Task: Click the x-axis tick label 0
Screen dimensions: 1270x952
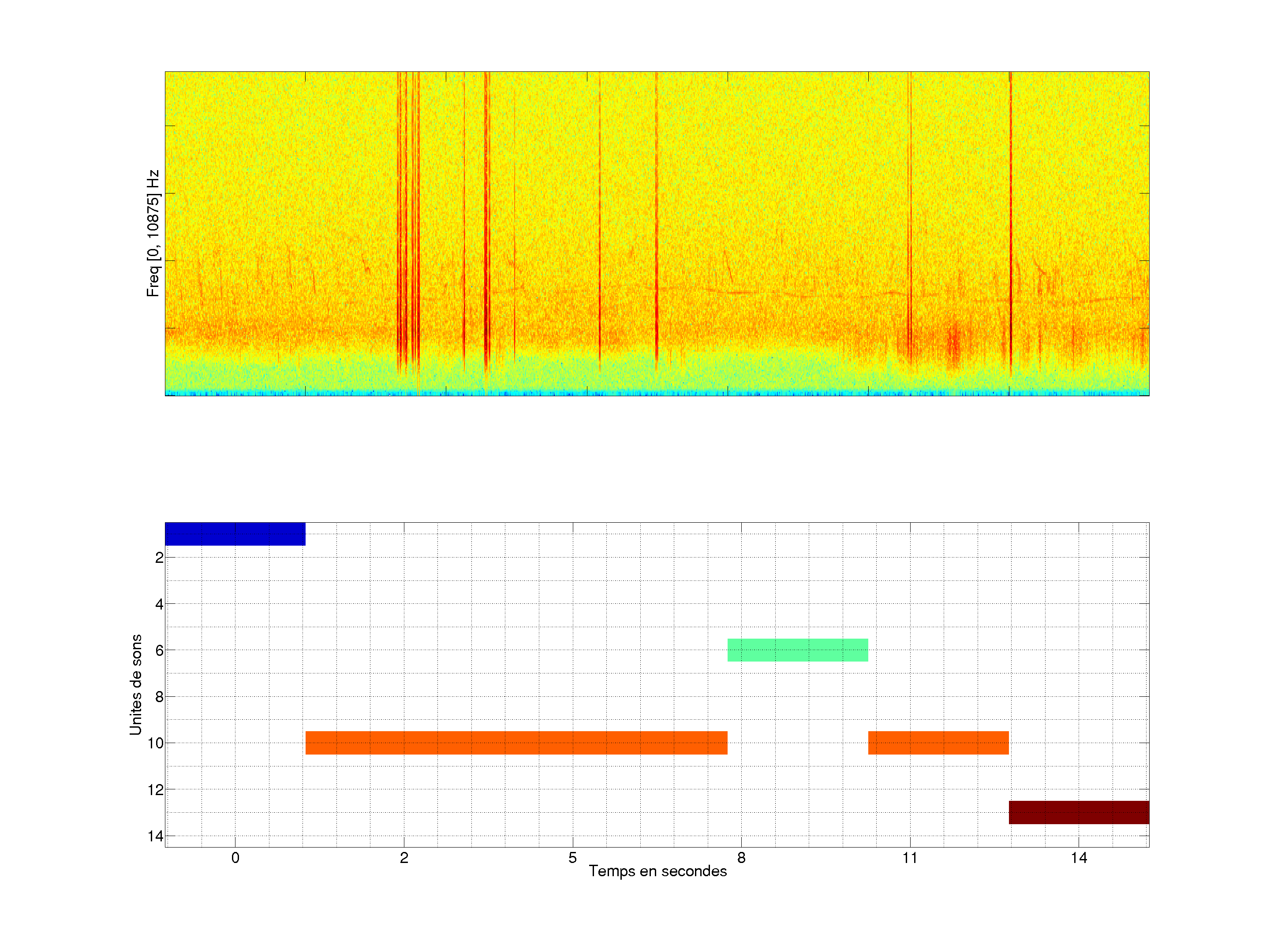Action: tap(235, 858)
